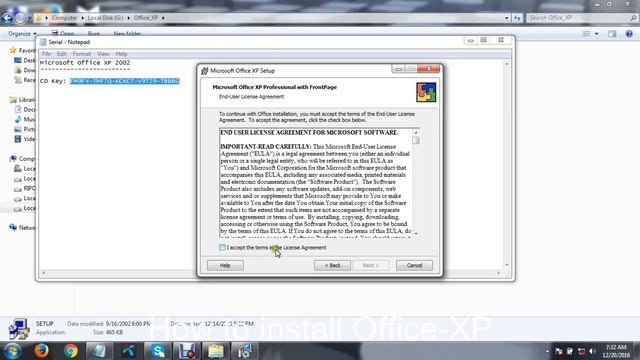Click the EULA scrollbar thumb
The image size is (640, 360).
[x=416, y=140]
